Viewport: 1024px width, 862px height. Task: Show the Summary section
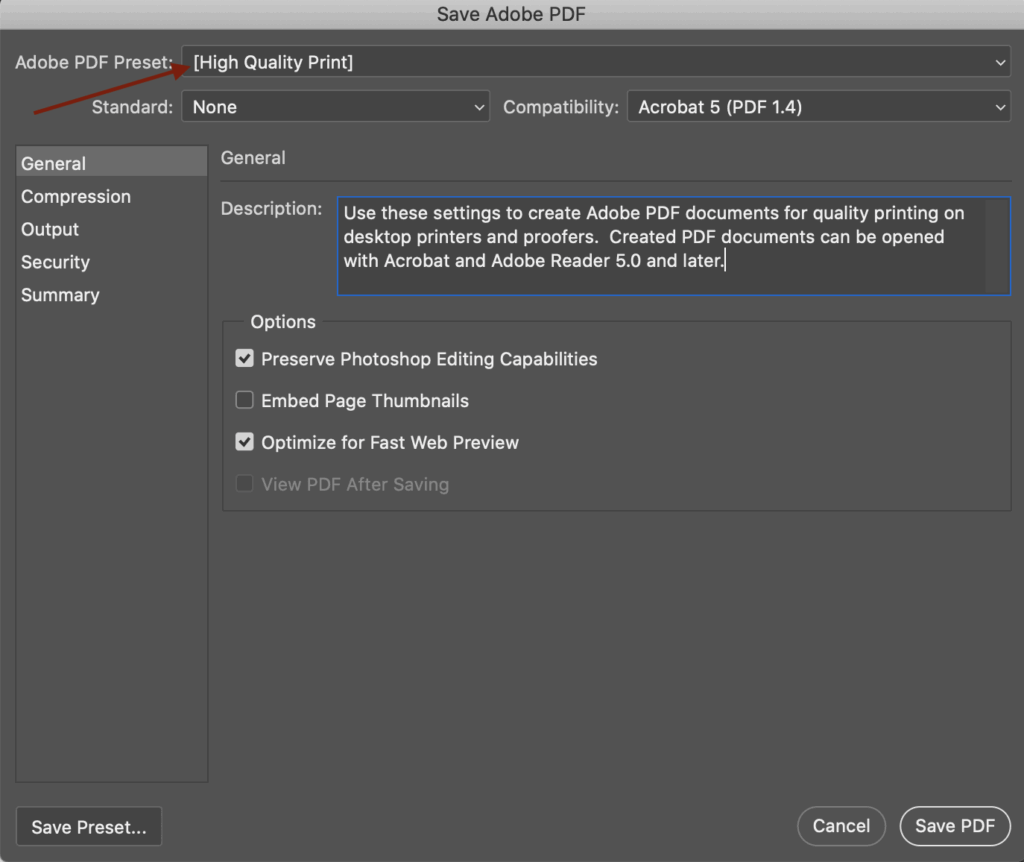click(60, 295)
